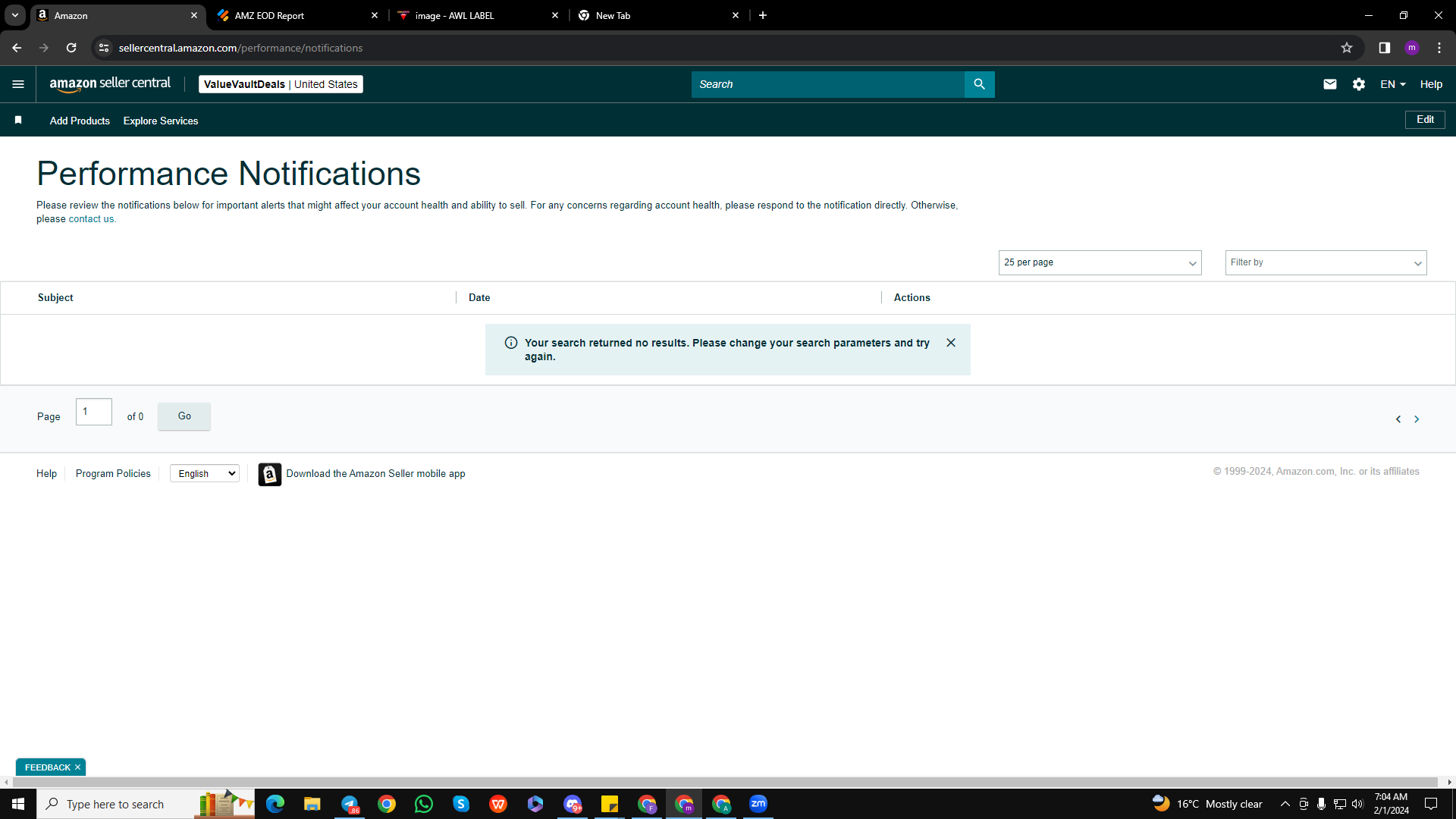Open the ValueVaultDeals United States account switcher
The height and width of the screenshot is (819, 1456).
(x=281, y=84)
